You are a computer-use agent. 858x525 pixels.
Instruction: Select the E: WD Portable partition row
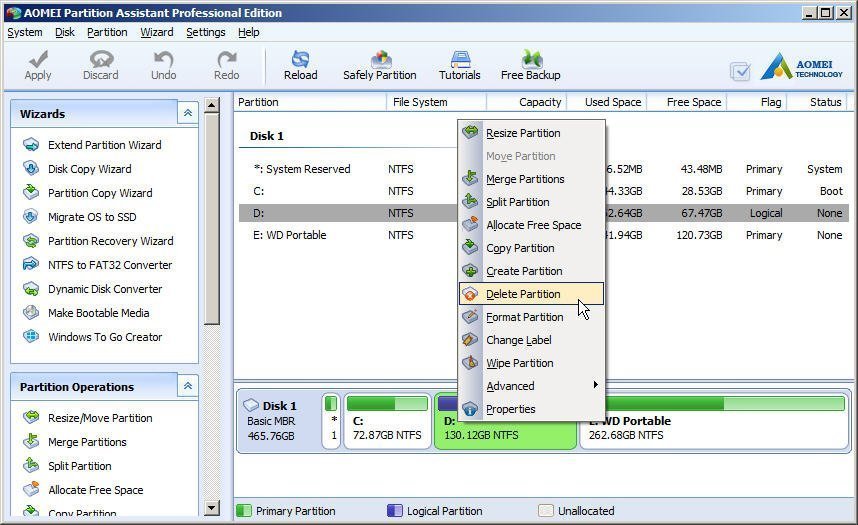[x=543, y=235]
